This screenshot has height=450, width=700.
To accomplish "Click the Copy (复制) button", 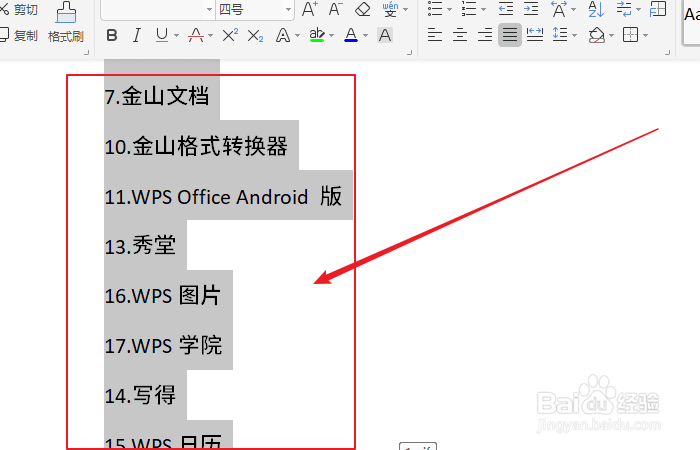I will tap(19, 35).
